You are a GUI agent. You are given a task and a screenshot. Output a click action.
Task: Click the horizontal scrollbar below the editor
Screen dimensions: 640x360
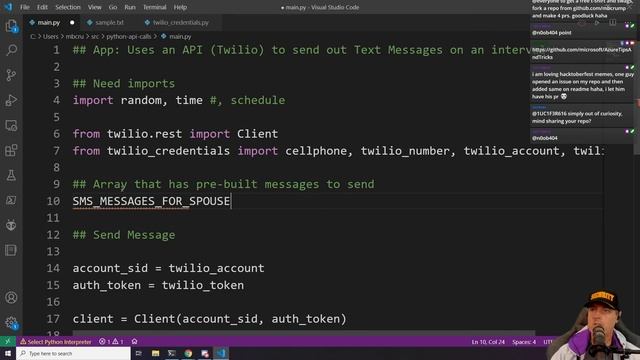pos(304,333)
